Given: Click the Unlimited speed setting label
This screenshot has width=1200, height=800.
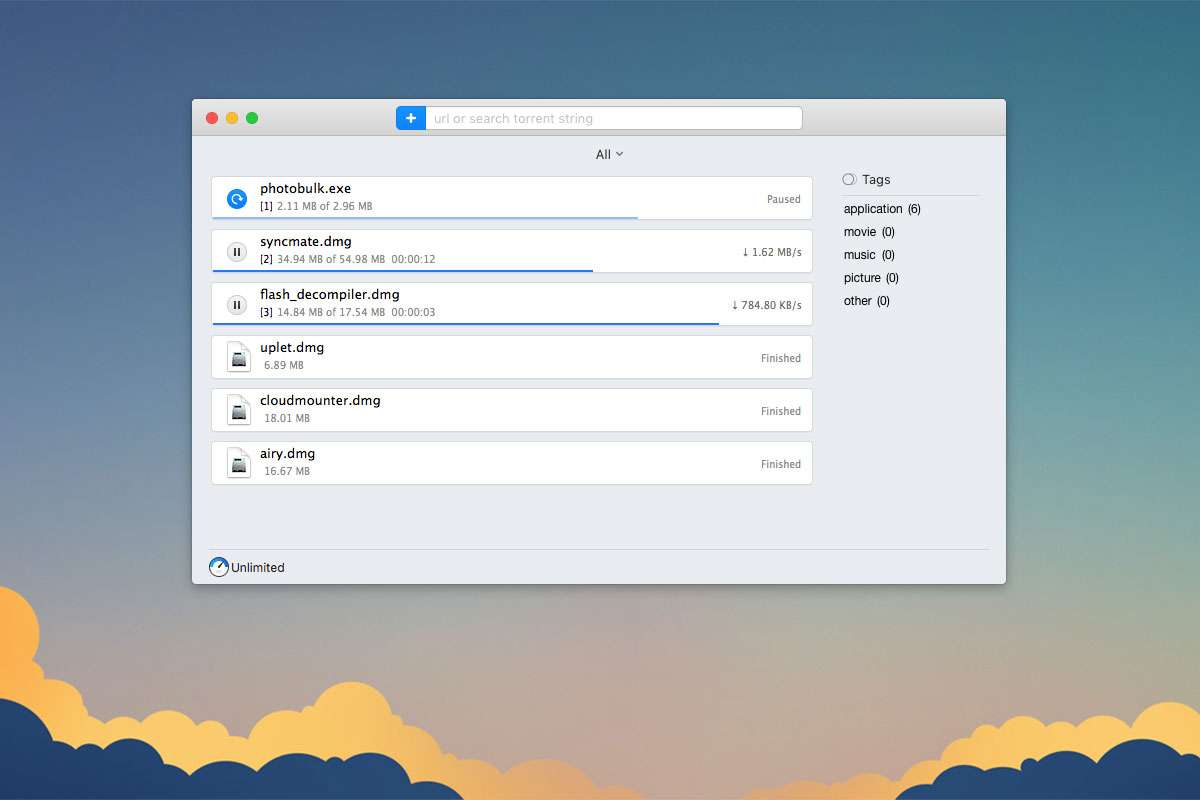Looking at the screenshot, I should pos(258,568).
